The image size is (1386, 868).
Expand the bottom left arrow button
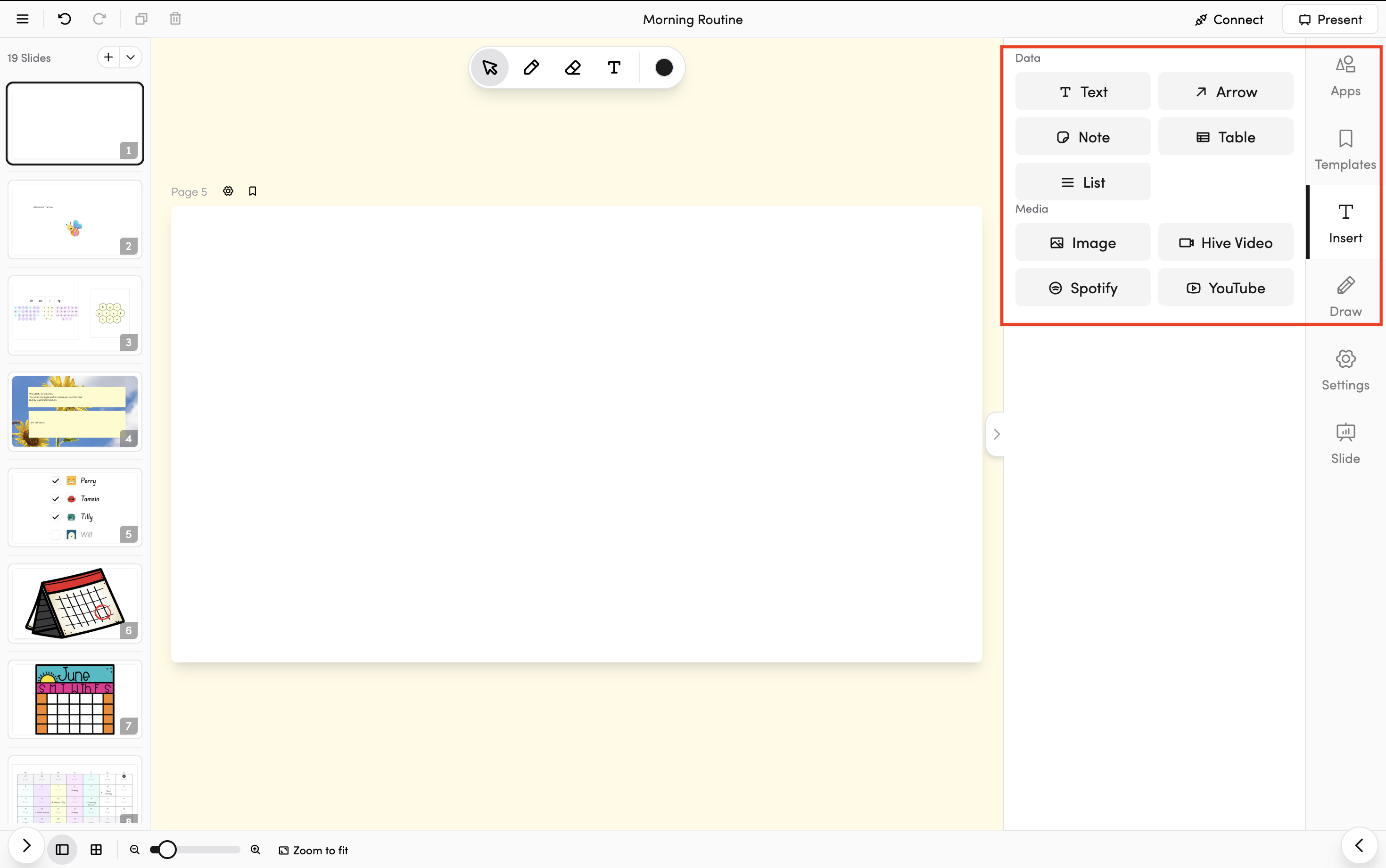point(26,845)
